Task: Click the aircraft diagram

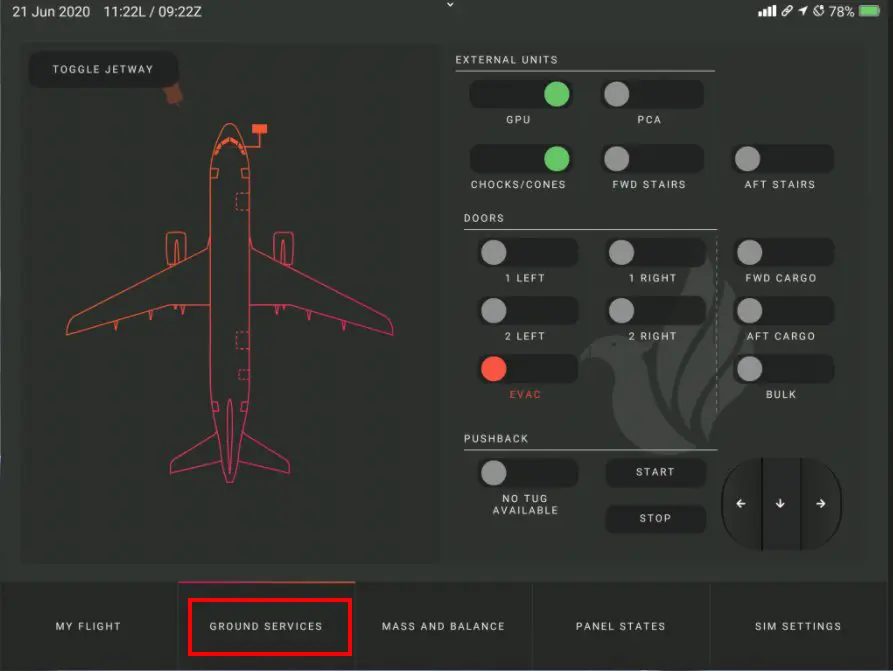Action: click(x=230, y=303)
